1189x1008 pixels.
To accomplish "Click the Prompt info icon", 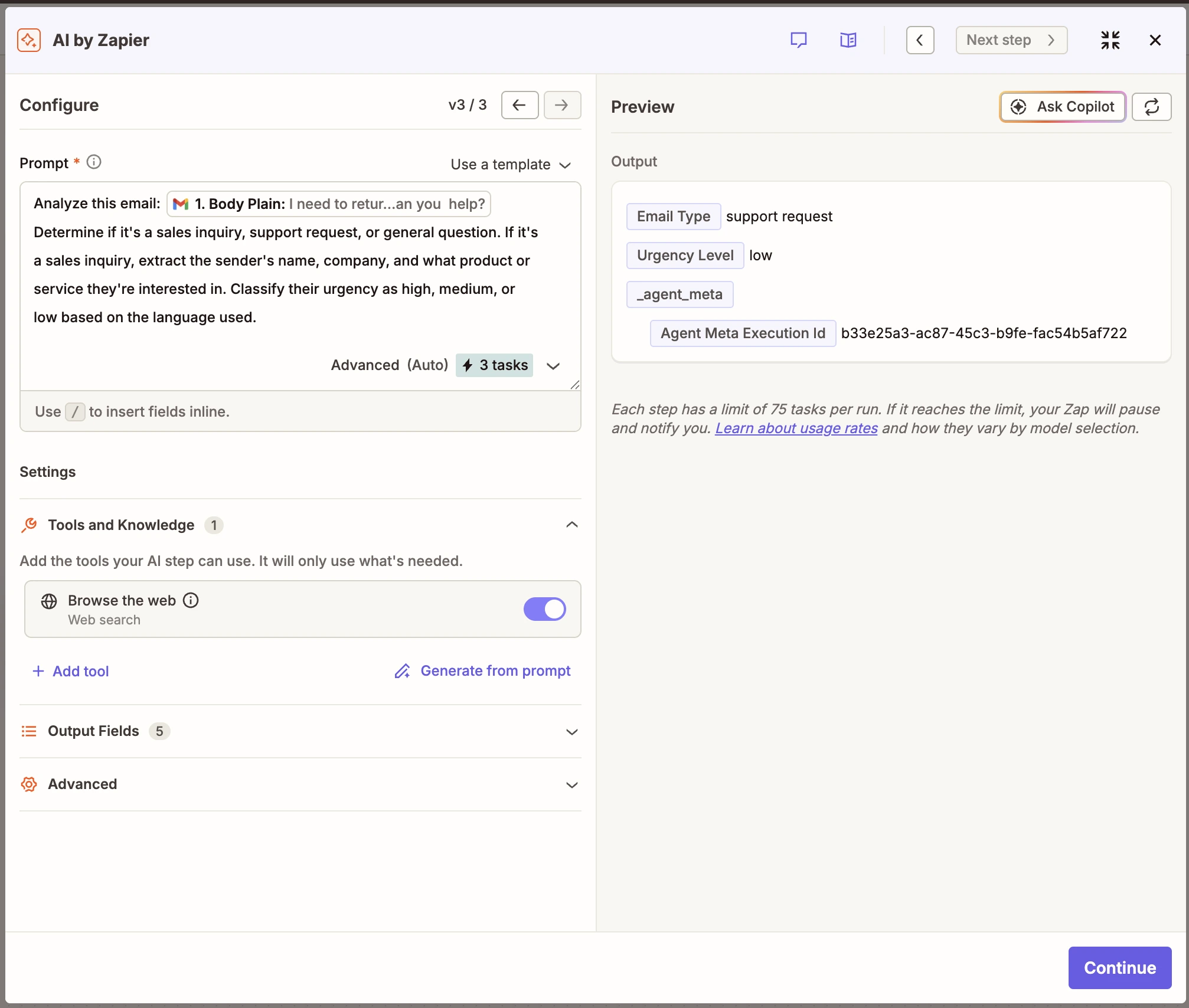I will coord(94,162).
